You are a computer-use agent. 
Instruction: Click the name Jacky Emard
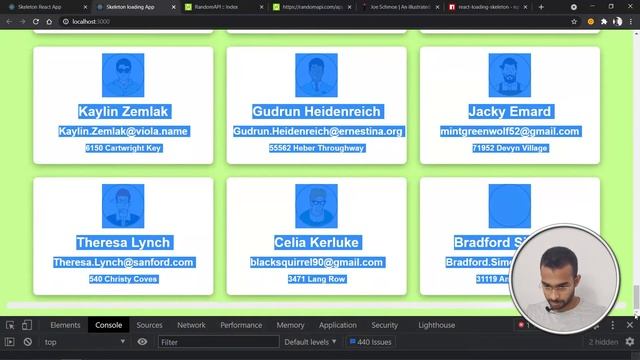(x=510, y=111)
